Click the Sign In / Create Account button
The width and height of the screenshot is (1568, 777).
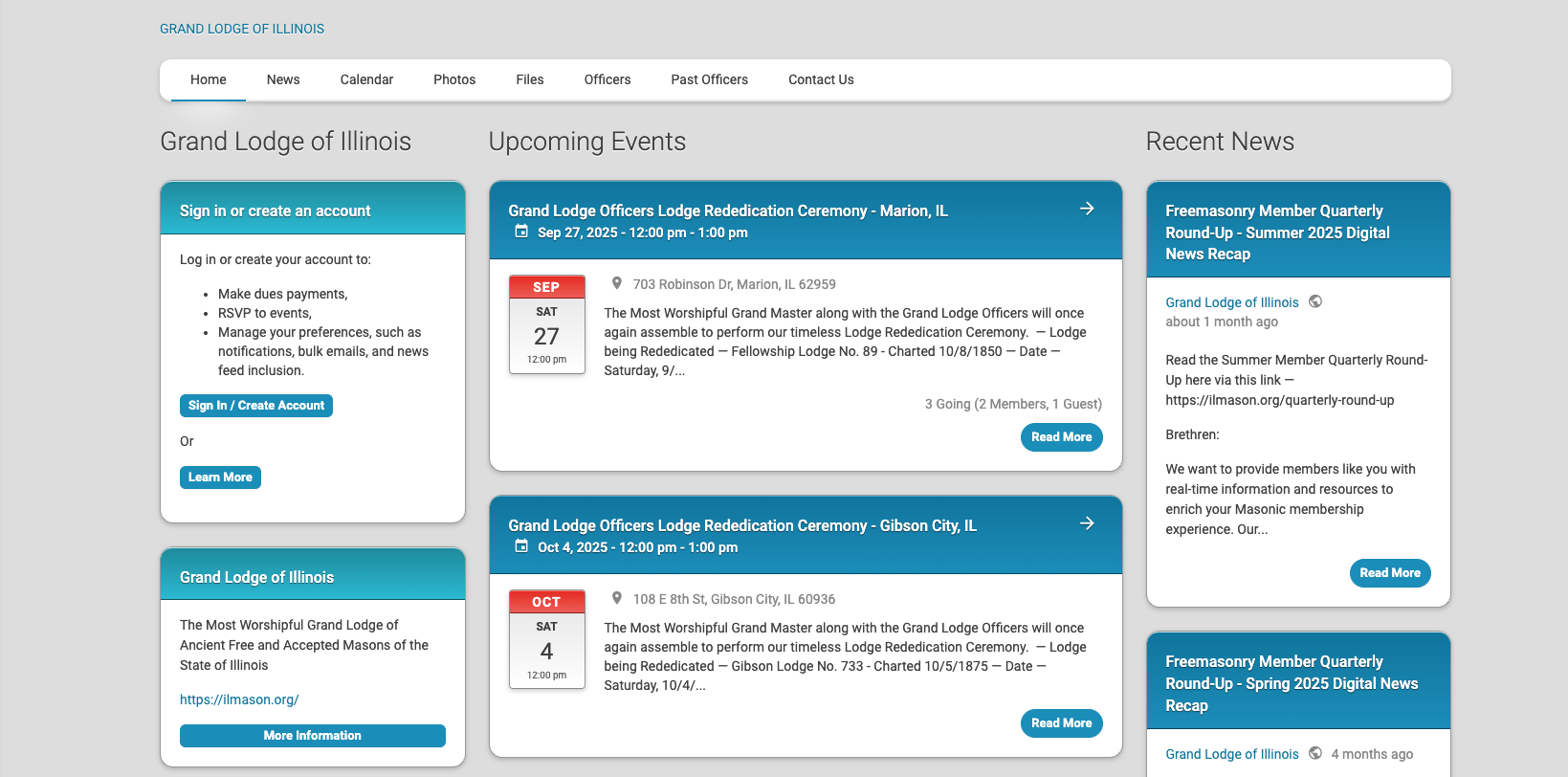256,406
